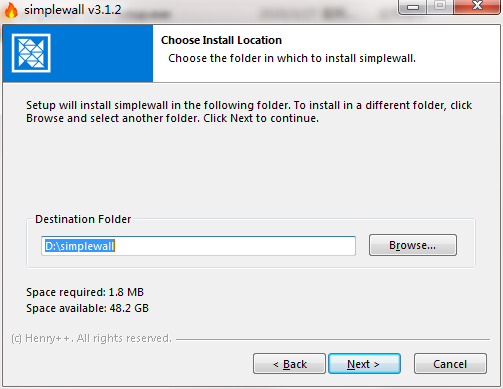The image size is (503, 389).
Task: Open the Browse... folder picker
Action: point(413,245)
